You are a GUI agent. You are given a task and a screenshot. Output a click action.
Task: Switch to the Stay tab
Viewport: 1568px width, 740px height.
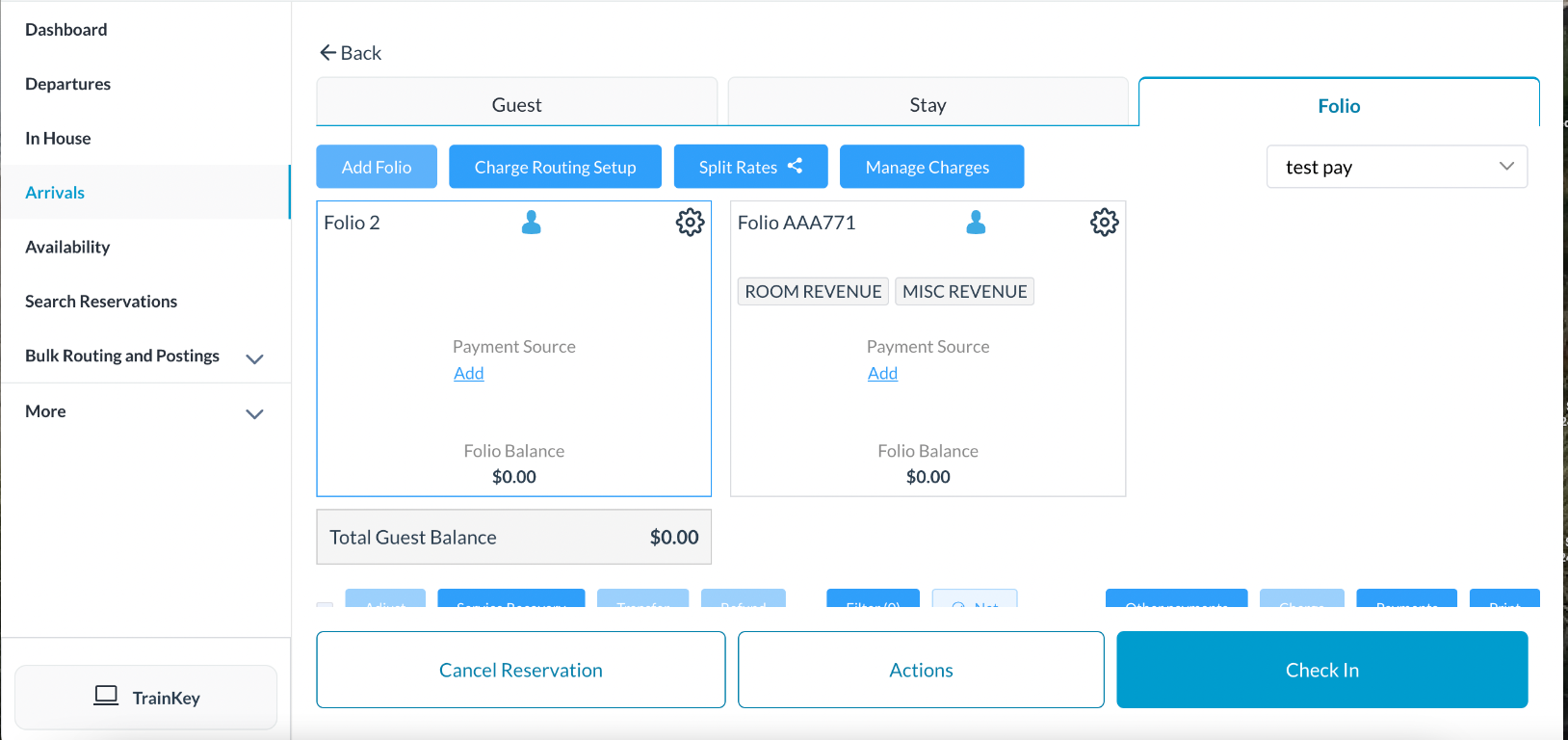[928, 104]
